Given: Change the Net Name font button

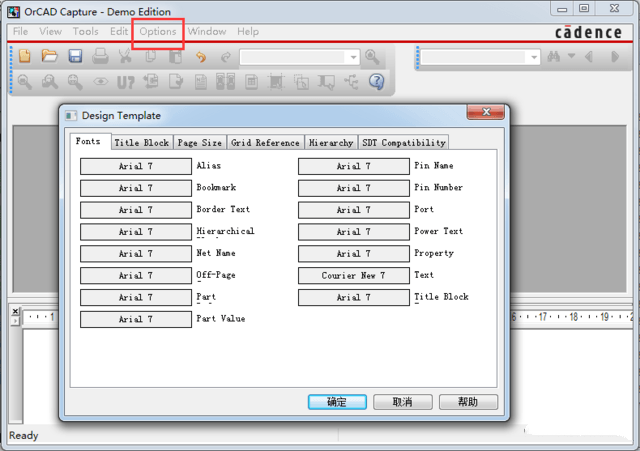Looking at the screenshot, I should [136, 253].
